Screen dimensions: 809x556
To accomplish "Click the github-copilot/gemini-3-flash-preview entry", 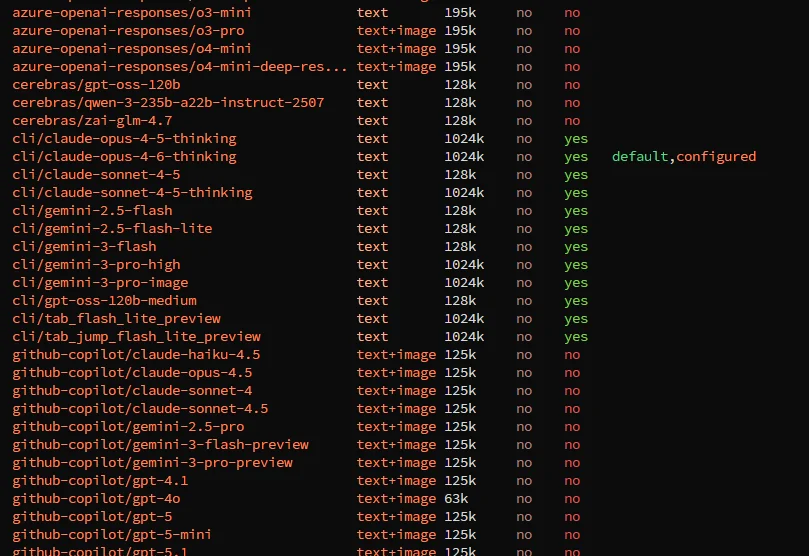I will click(x=160, y=445).
